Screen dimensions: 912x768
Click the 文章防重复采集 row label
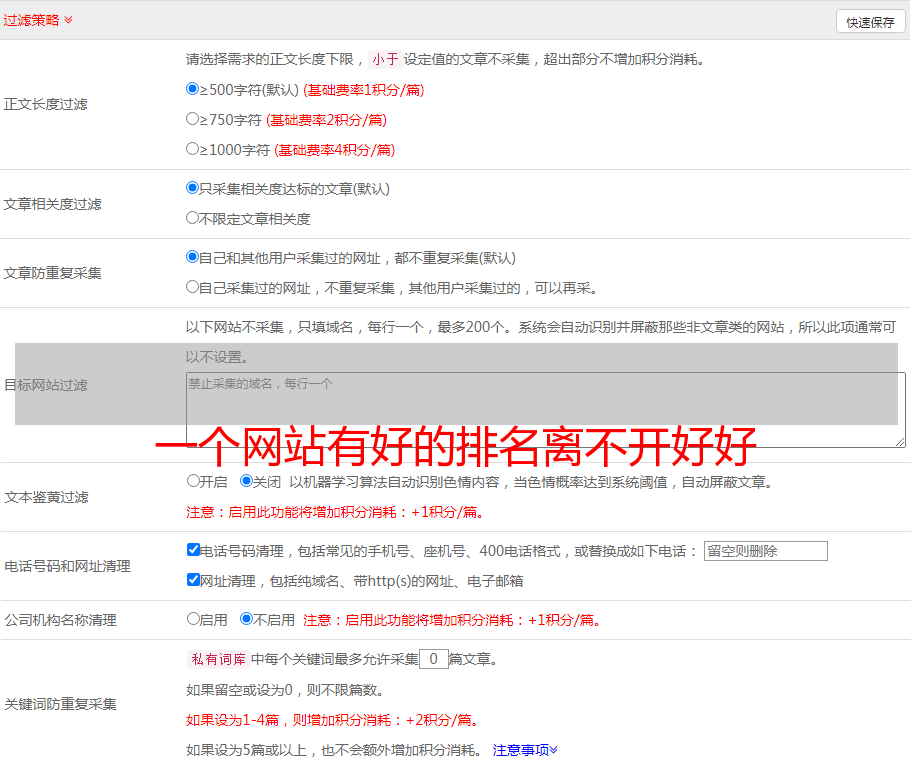click(52, 273)
